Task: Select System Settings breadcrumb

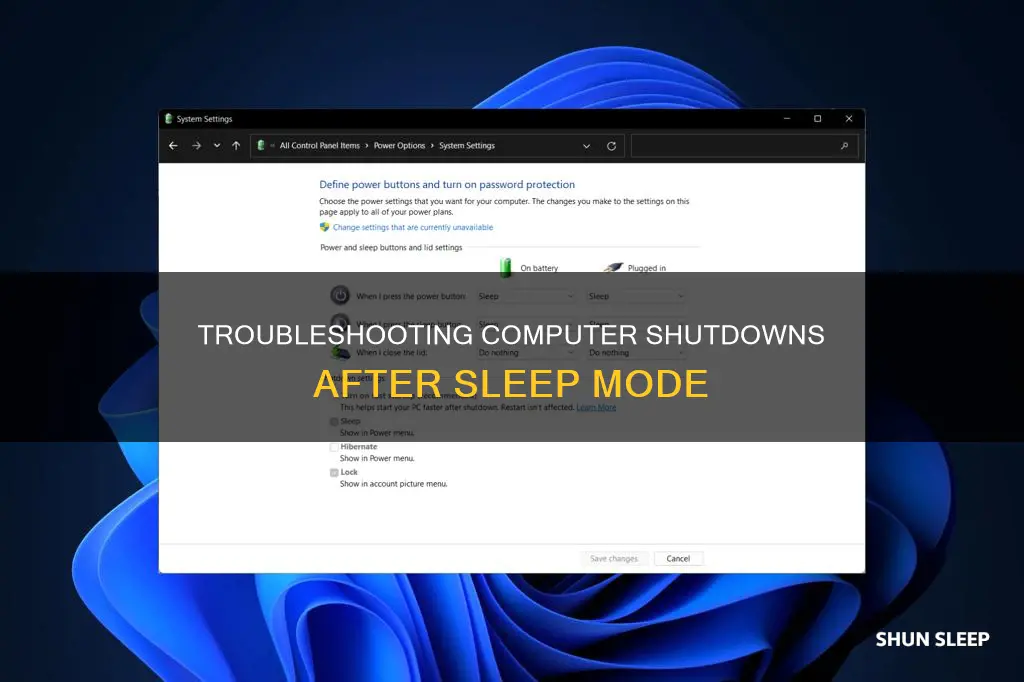Action: point(467,146)
